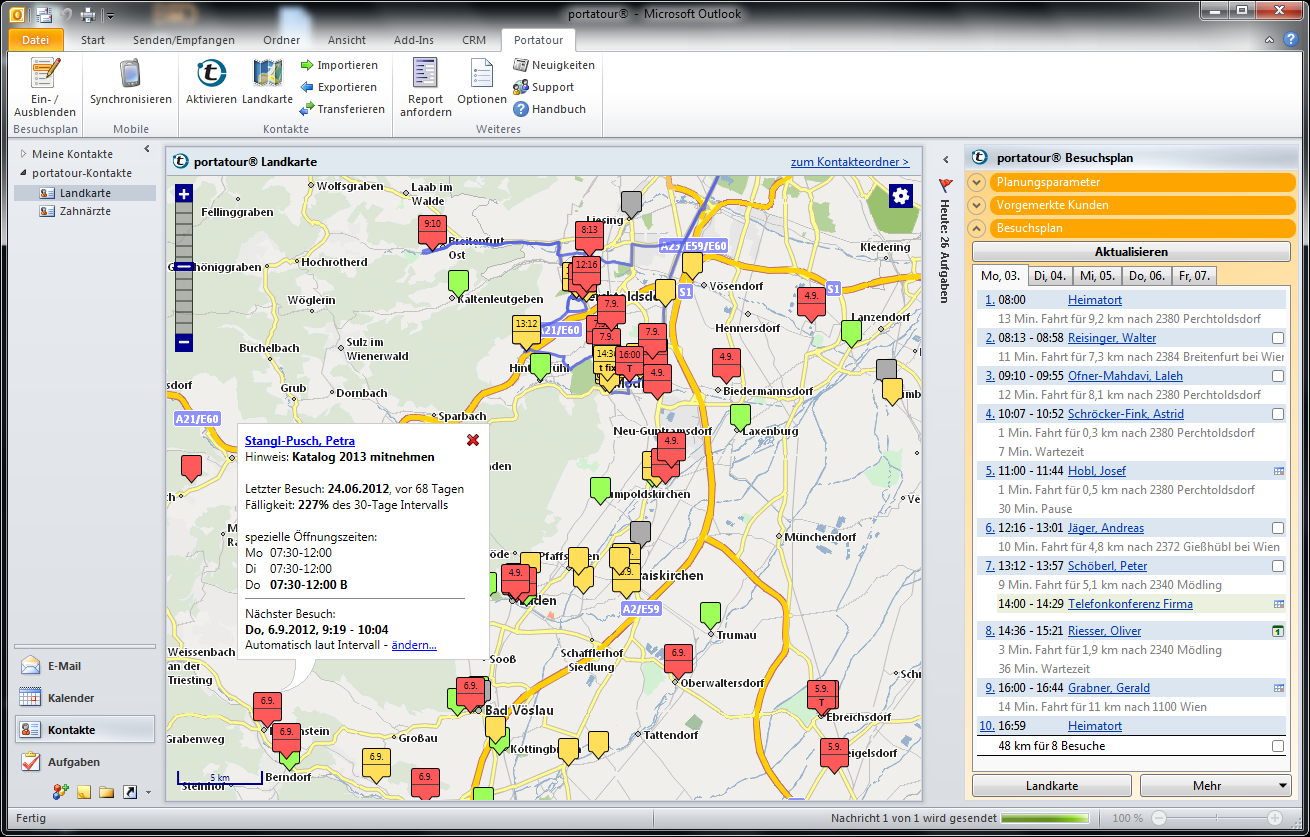The width and height of the screenshot is (1310, 837).
Task: Select the Fr, 07. day tab
Action: [1193, 275]
